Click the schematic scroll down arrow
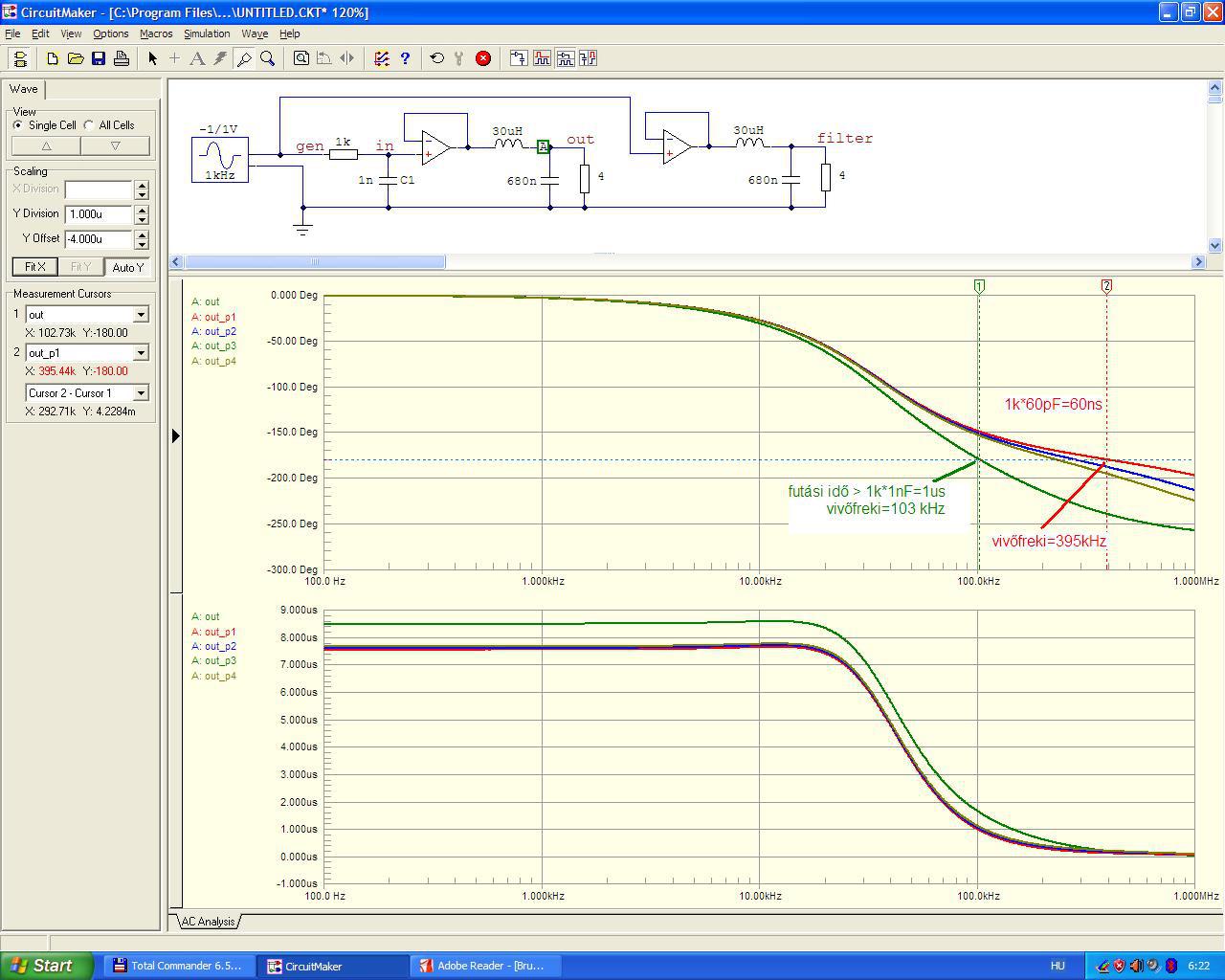Image resolution: width=1225 pixels, height=980 pixels. (x=1215, y=246)
